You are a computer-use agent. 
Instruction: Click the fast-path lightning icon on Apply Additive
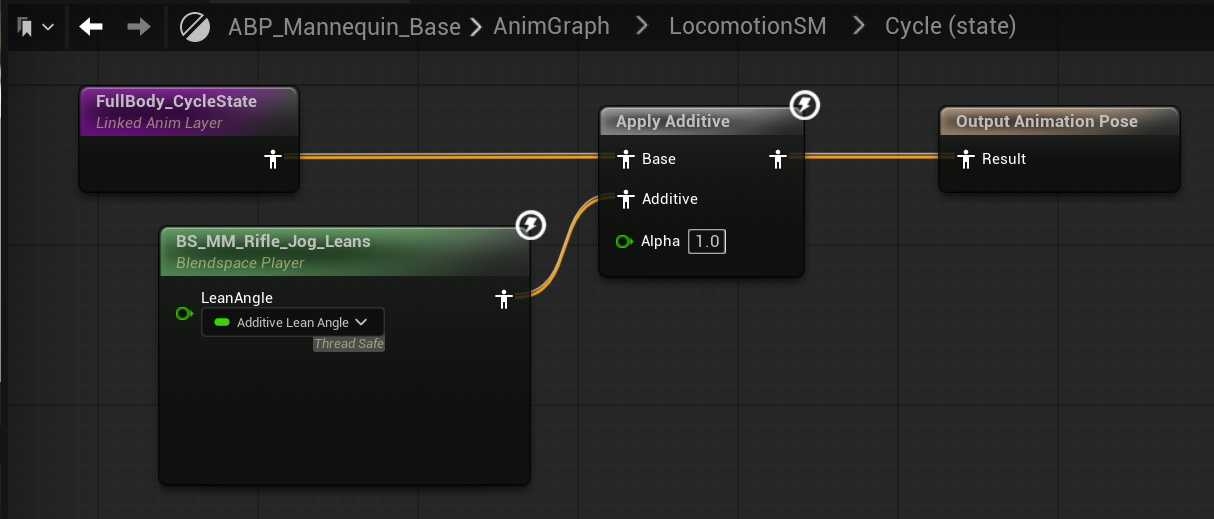tap(804, 105)
